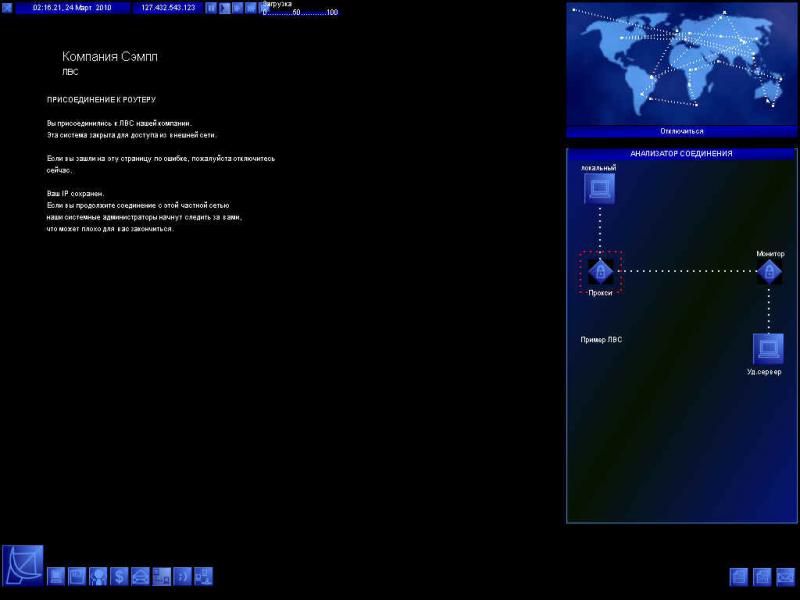Screen dimensions: 800x600
Task: Pause the game using the pause speed button
Action: (x=211, y=8)
